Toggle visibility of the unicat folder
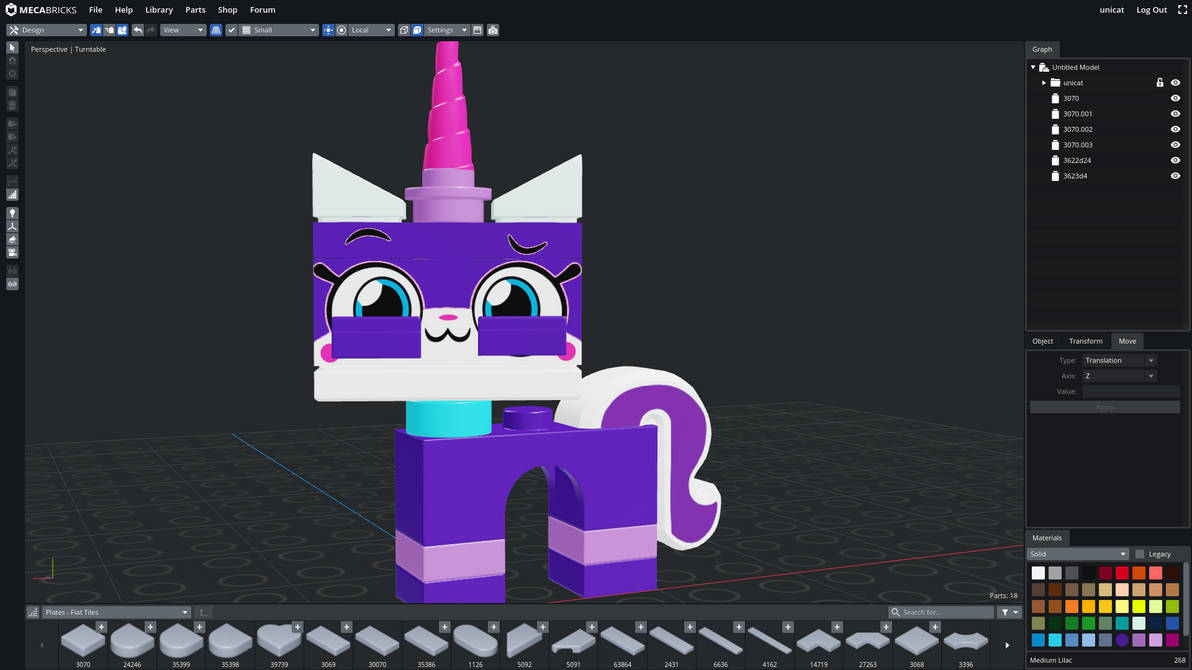Image resolution: width=1192 pixels, height=670 pixels. pyautogui.click(x=1175, y=83)
